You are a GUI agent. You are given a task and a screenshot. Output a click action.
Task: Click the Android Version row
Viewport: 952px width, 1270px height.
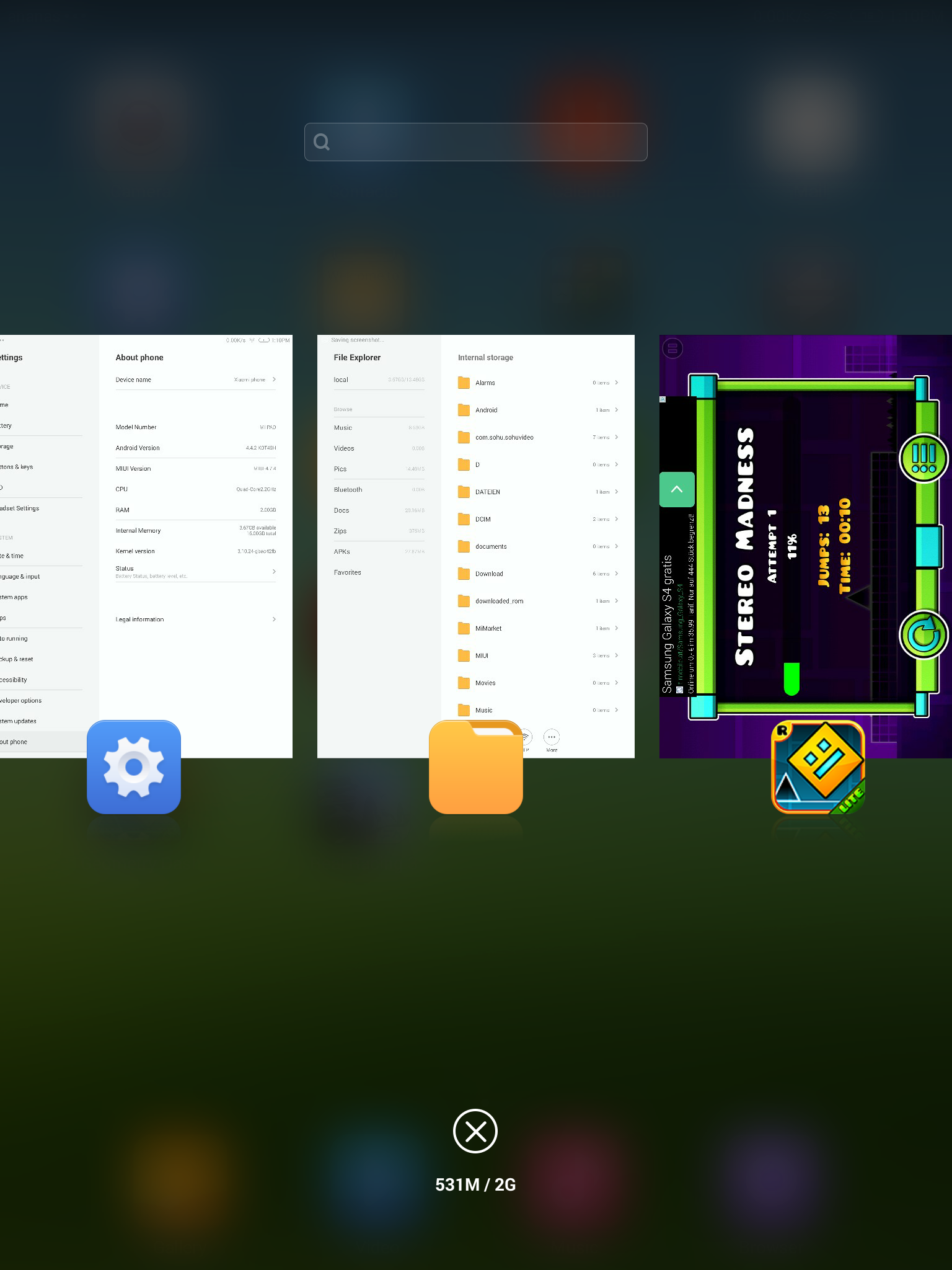click(195, 448)
